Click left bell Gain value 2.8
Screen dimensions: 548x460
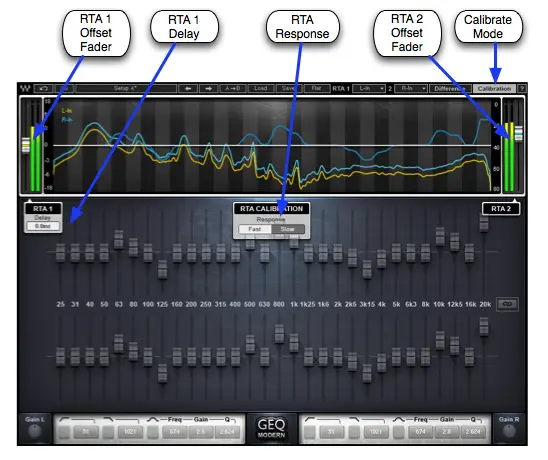201,432
